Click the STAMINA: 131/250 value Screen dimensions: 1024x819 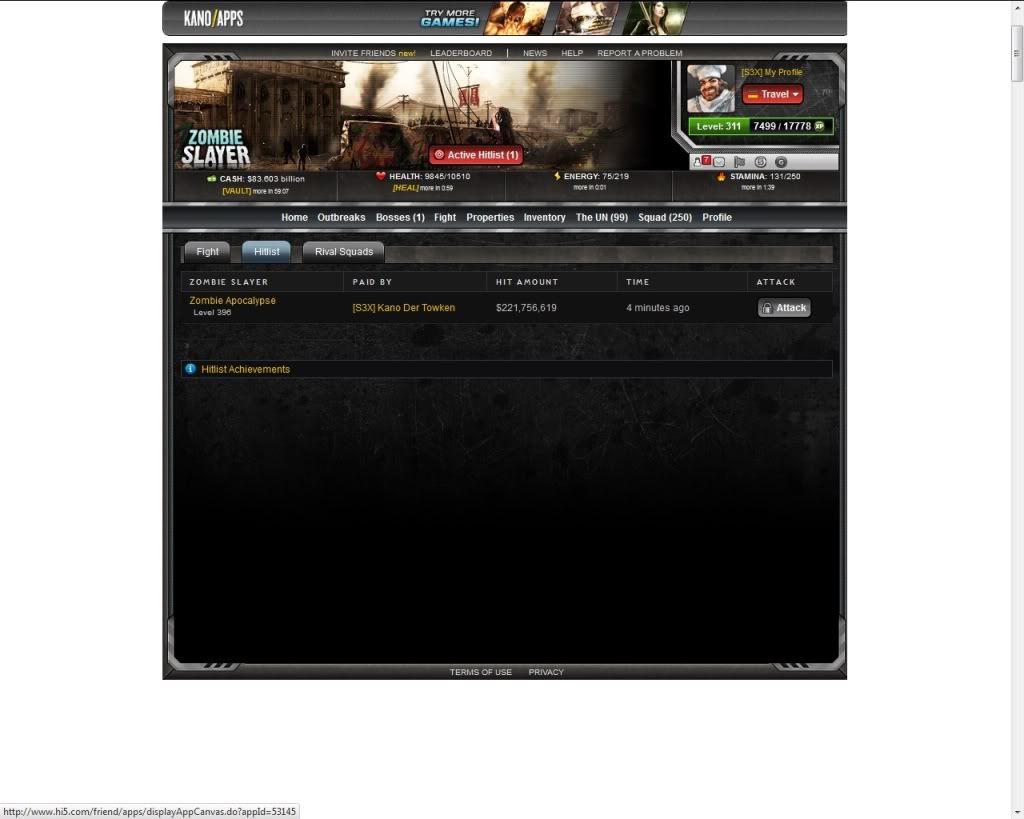coord(765,176)
